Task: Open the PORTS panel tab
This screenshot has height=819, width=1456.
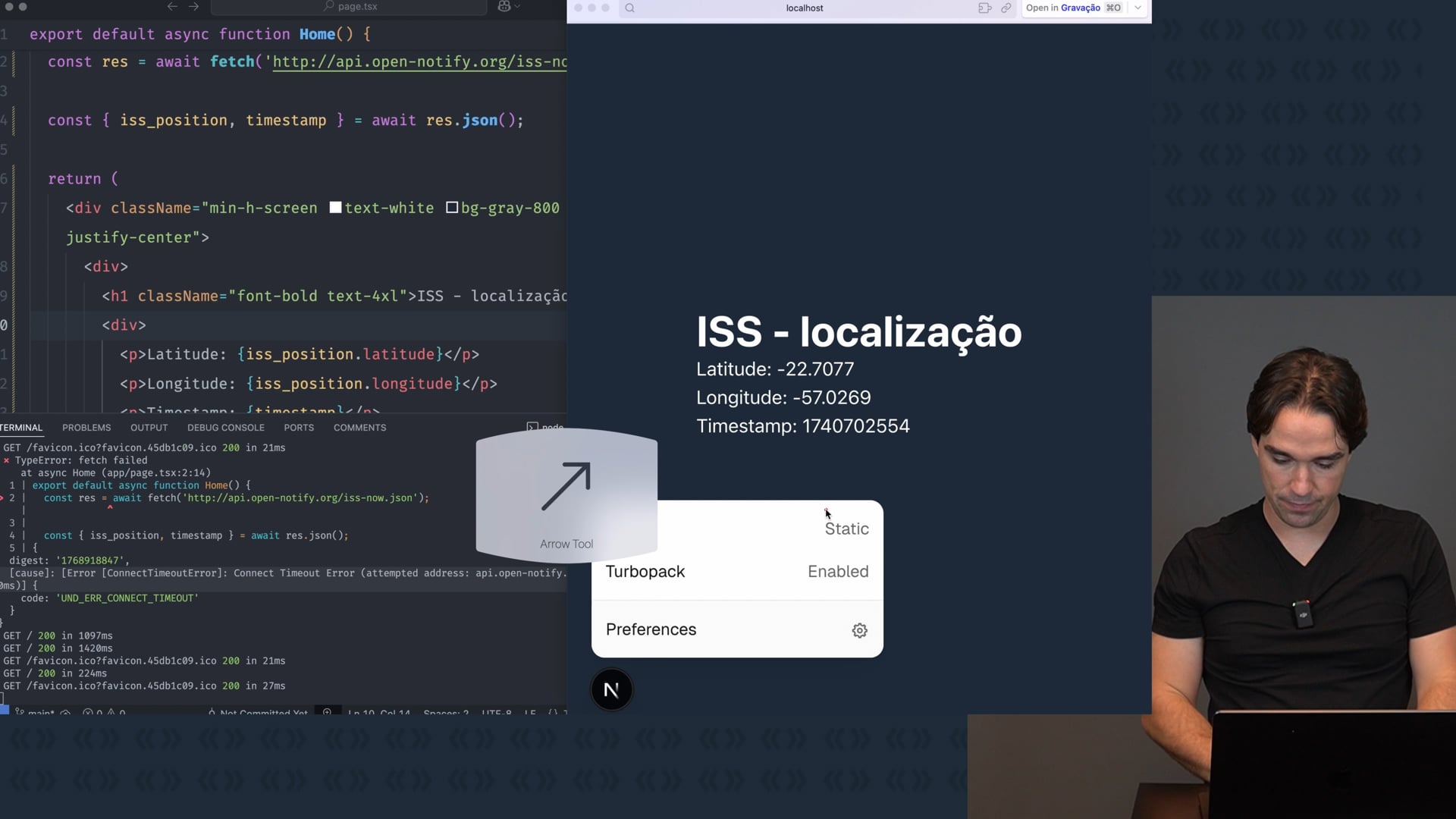Action: tap(299, 428)
